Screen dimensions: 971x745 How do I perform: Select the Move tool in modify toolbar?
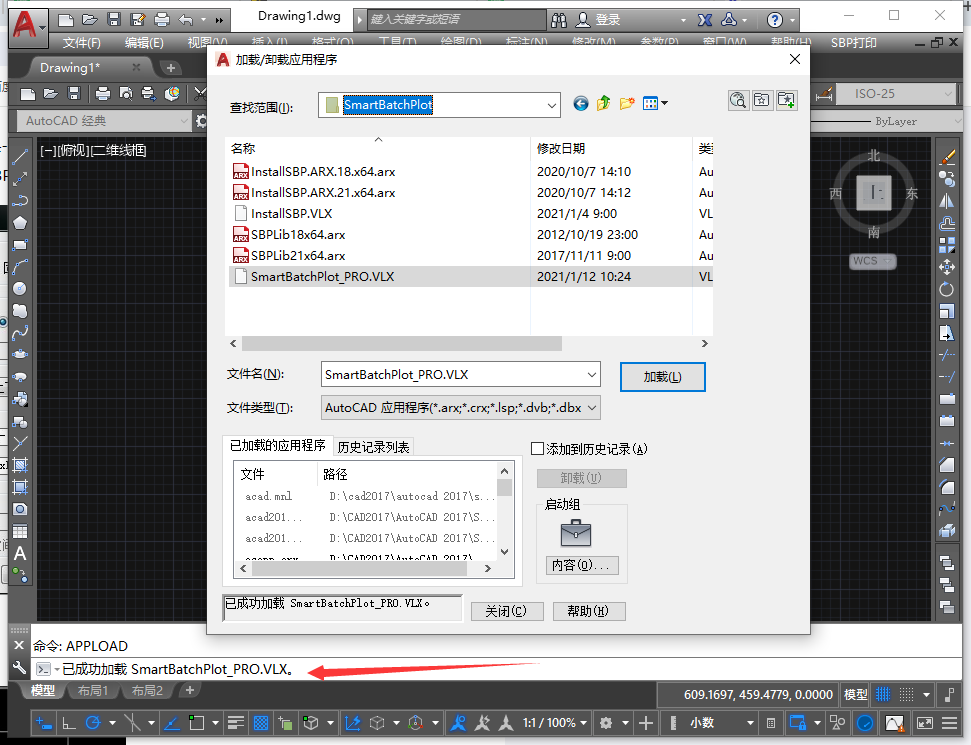[947, 268]
